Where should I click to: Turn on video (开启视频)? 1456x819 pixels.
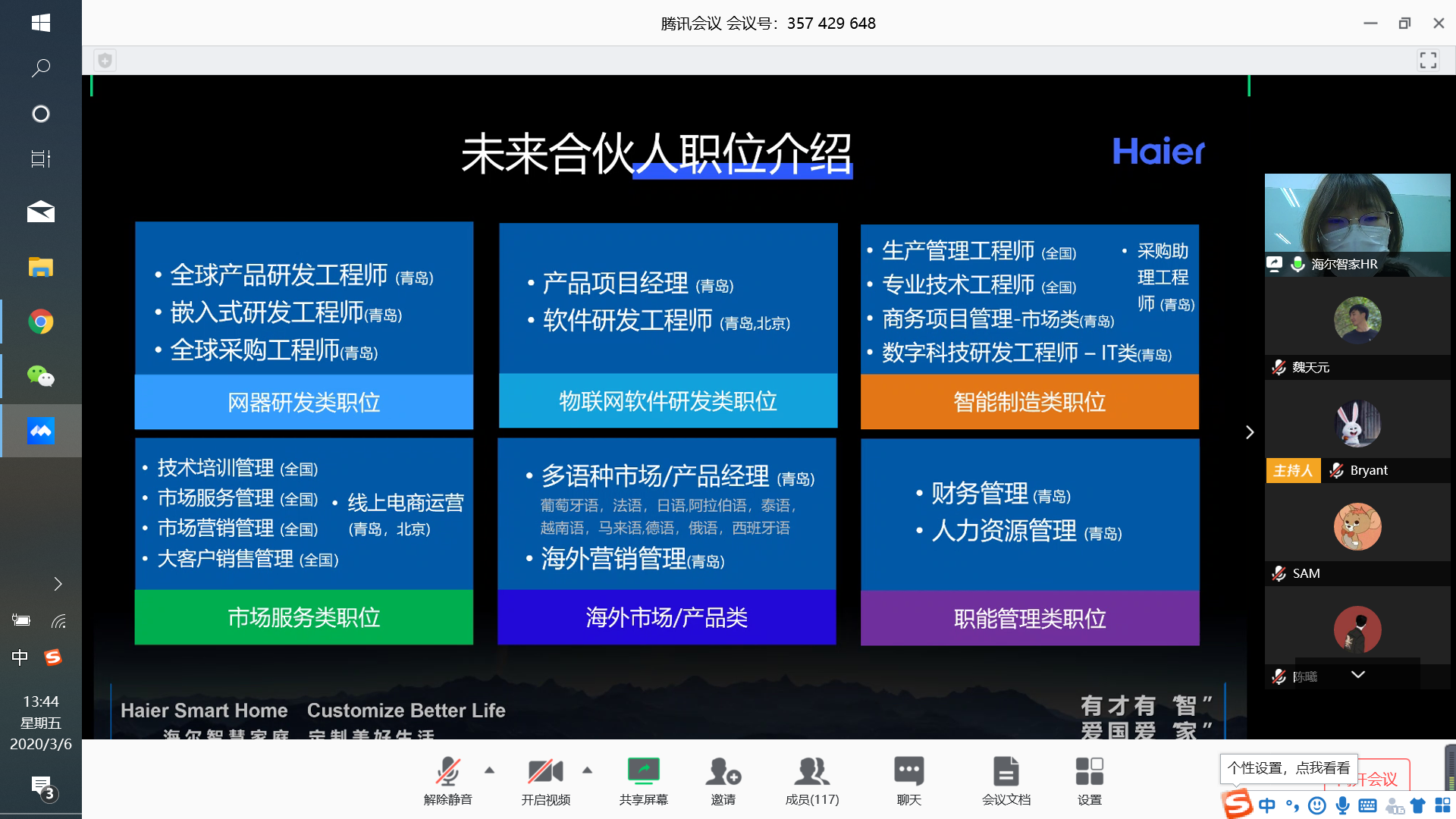(545, 773)
